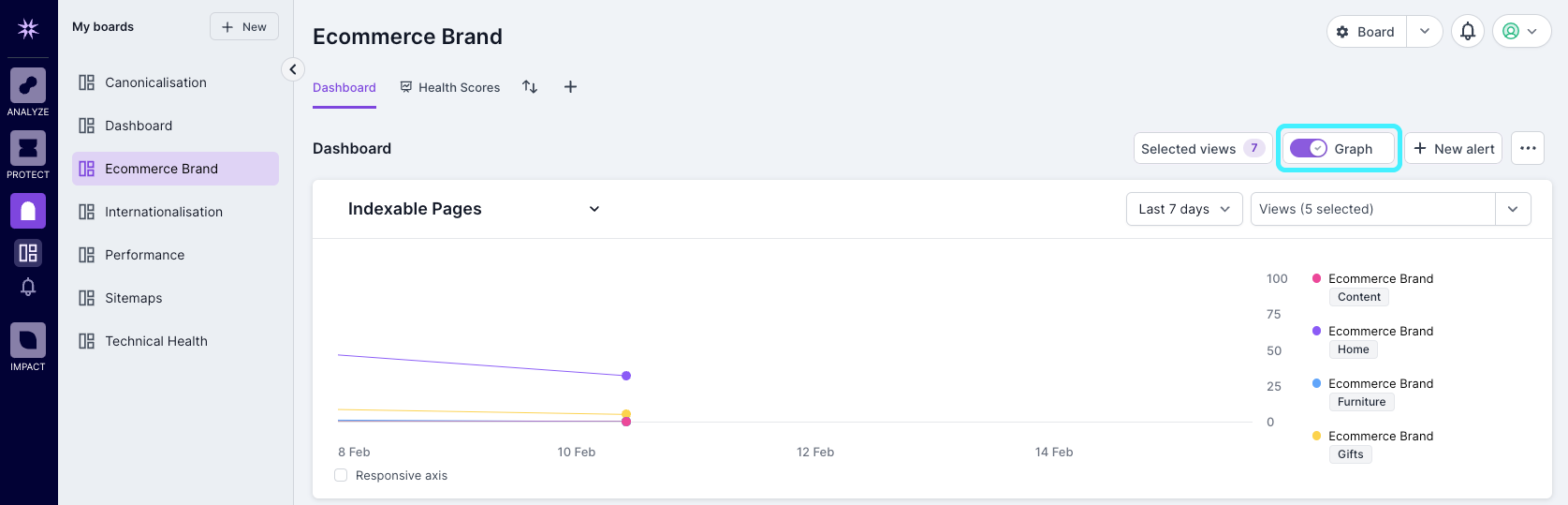Enable the Responsive axis checkbox
1568x505 pixels.
(341, 475)
